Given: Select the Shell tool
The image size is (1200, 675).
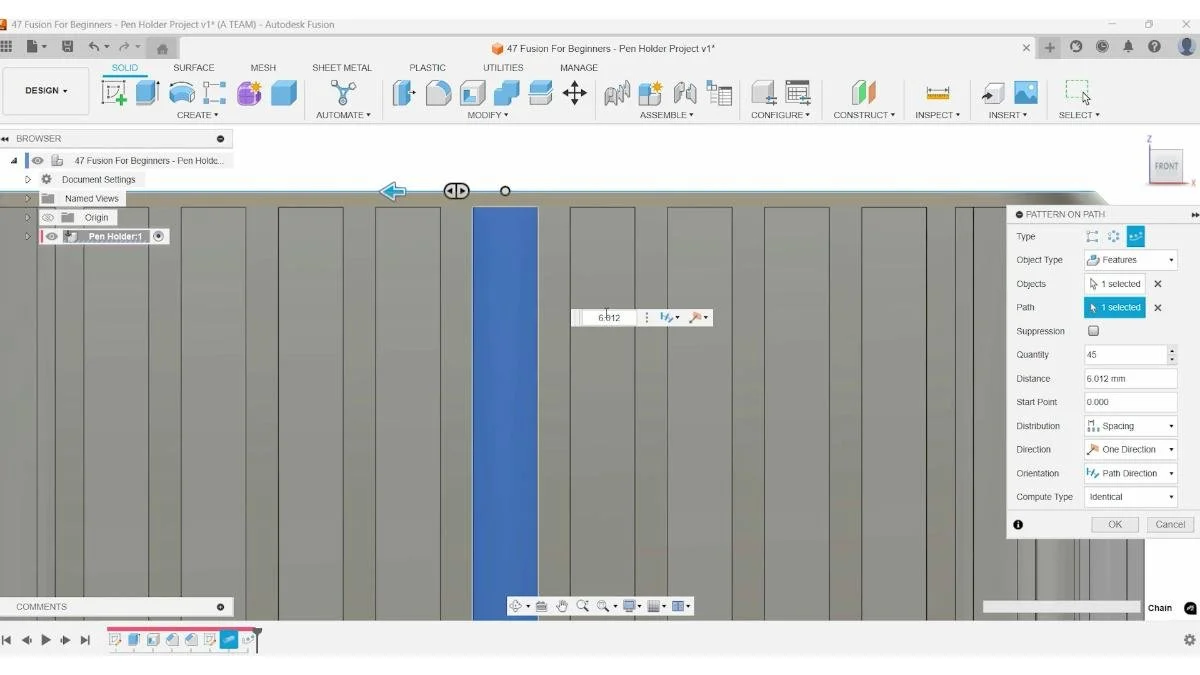Looking at the screenshot, I should pos(472,93).
